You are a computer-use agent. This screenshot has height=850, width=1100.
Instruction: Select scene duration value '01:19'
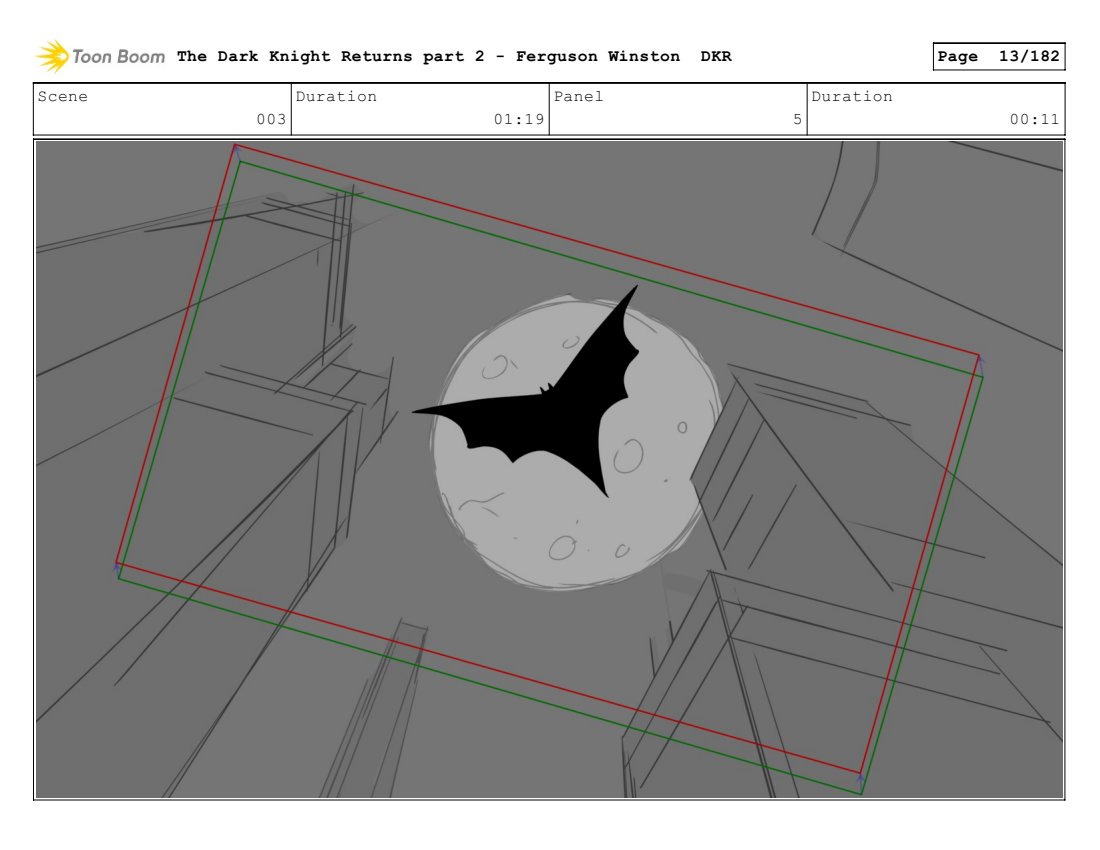tap(518, 119)
